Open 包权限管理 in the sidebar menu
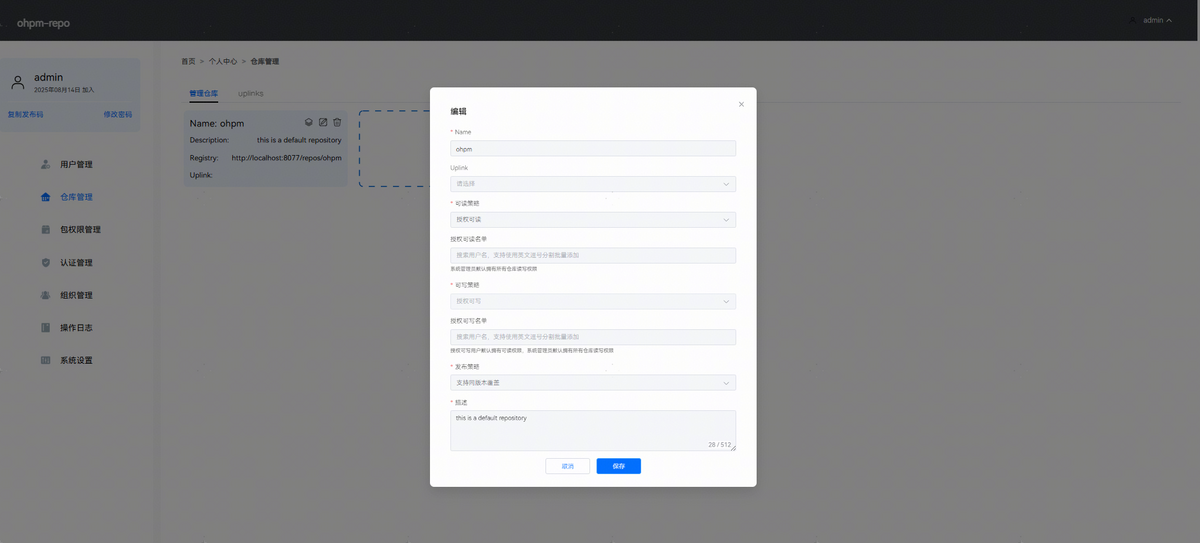The height and width of the screenshot is (543, 1200). [x=80, y=230]
